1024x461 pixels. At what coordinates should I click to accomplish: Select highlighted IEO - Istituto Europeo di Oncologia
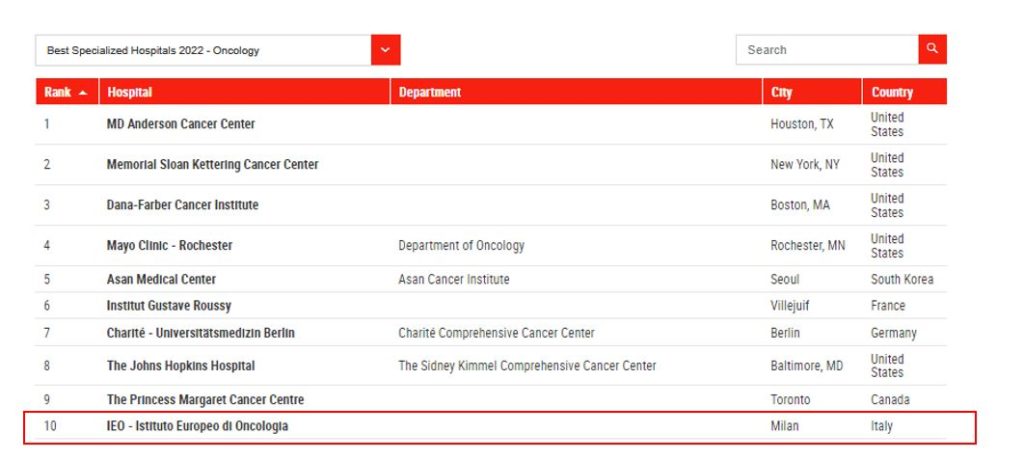pos(197,426)
